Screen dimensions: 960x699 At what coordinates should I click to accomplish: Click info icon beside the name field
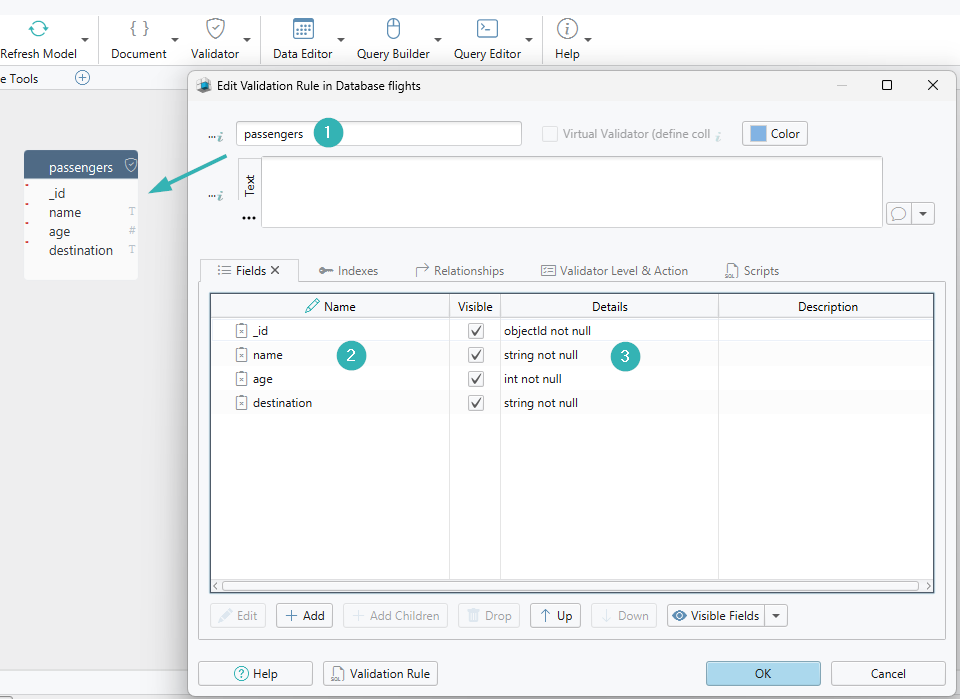[216, 137]
